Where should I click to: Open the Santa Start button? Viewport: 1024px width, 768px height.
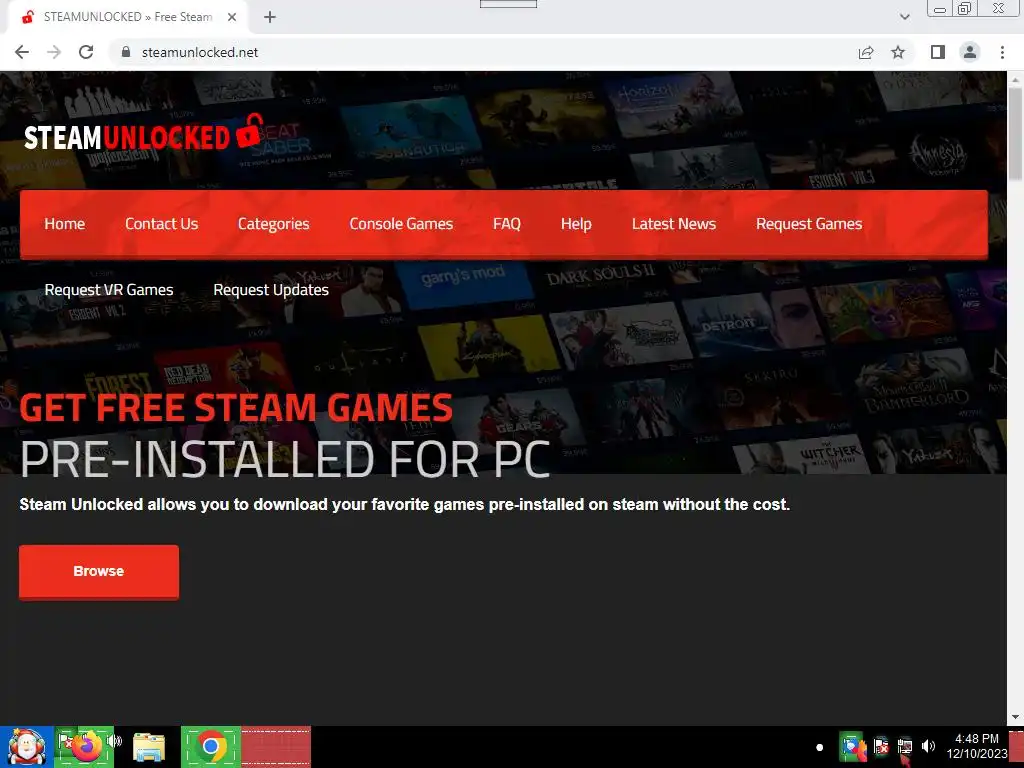[x=26, y=747]
